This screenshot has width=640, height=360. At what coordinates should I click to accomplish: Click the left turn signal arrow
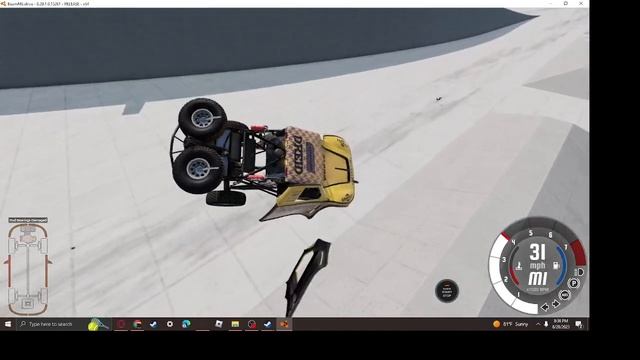[x=545, y=307]
